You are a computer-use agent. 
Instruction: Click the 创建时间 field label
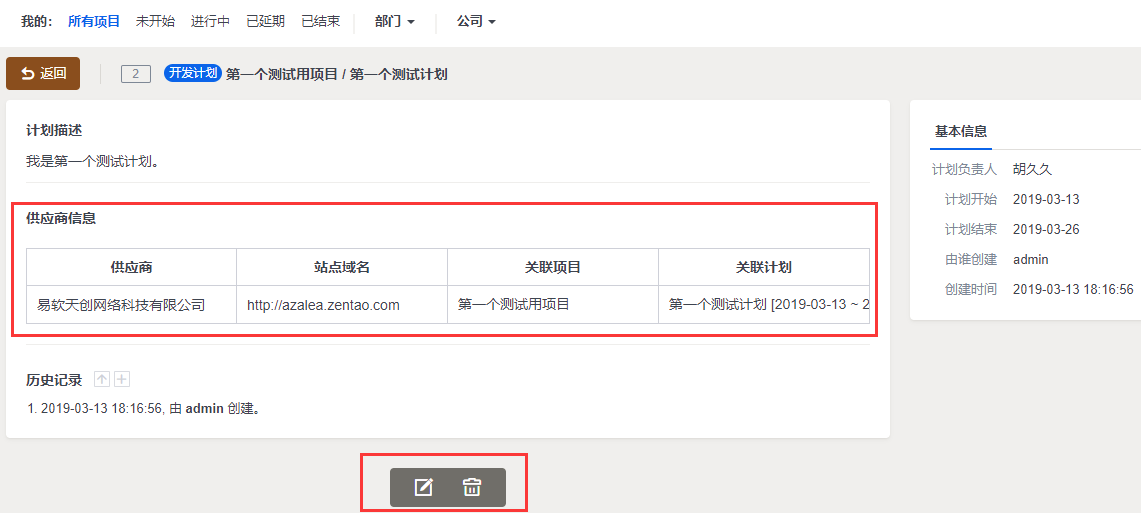click(x=971, y=289)
